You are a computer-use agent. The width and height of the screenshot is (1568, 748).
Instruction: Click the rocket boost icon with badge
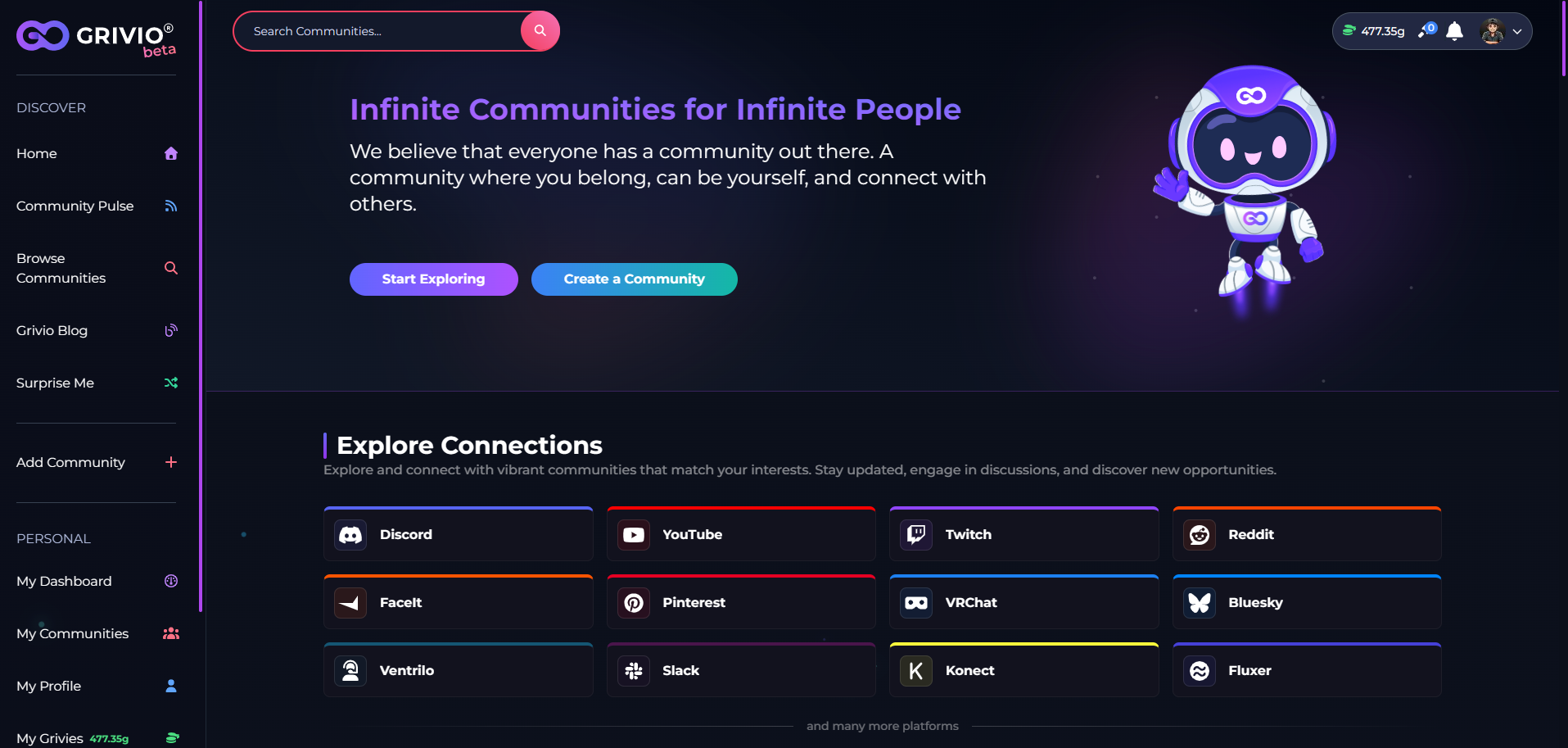(x=1427, y=30)
